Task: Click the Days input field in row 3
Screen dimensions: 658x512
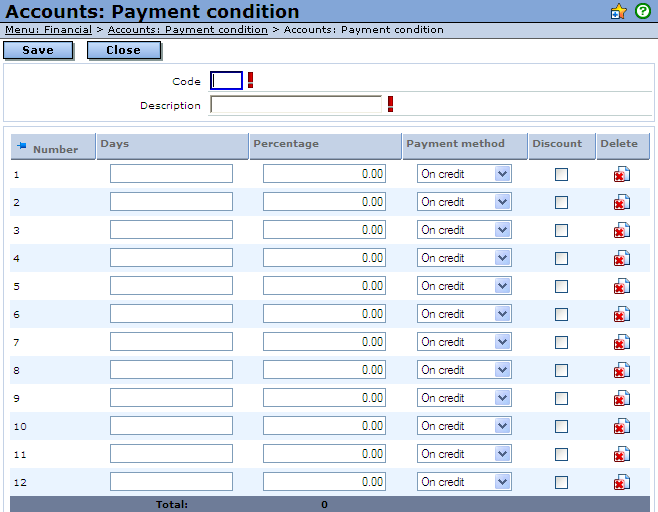Action: click(x=171, y=230)
